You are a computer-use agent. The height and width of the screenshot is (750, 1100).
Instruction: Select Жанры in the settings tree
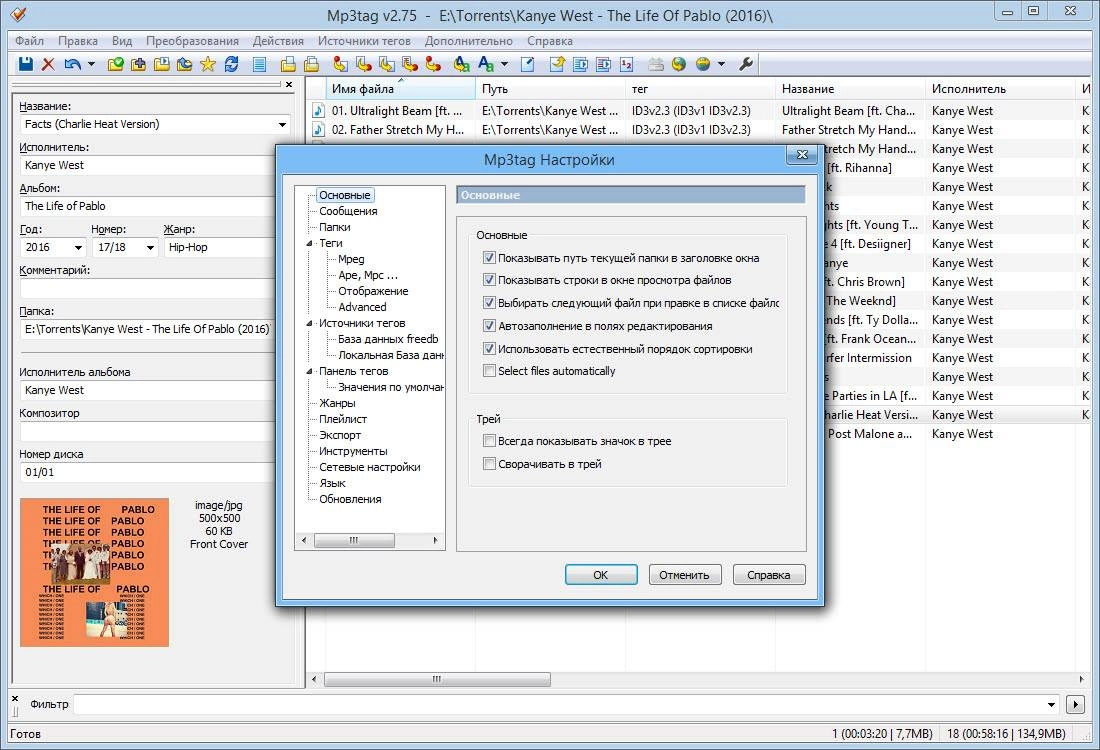click(x=337, y=403)
